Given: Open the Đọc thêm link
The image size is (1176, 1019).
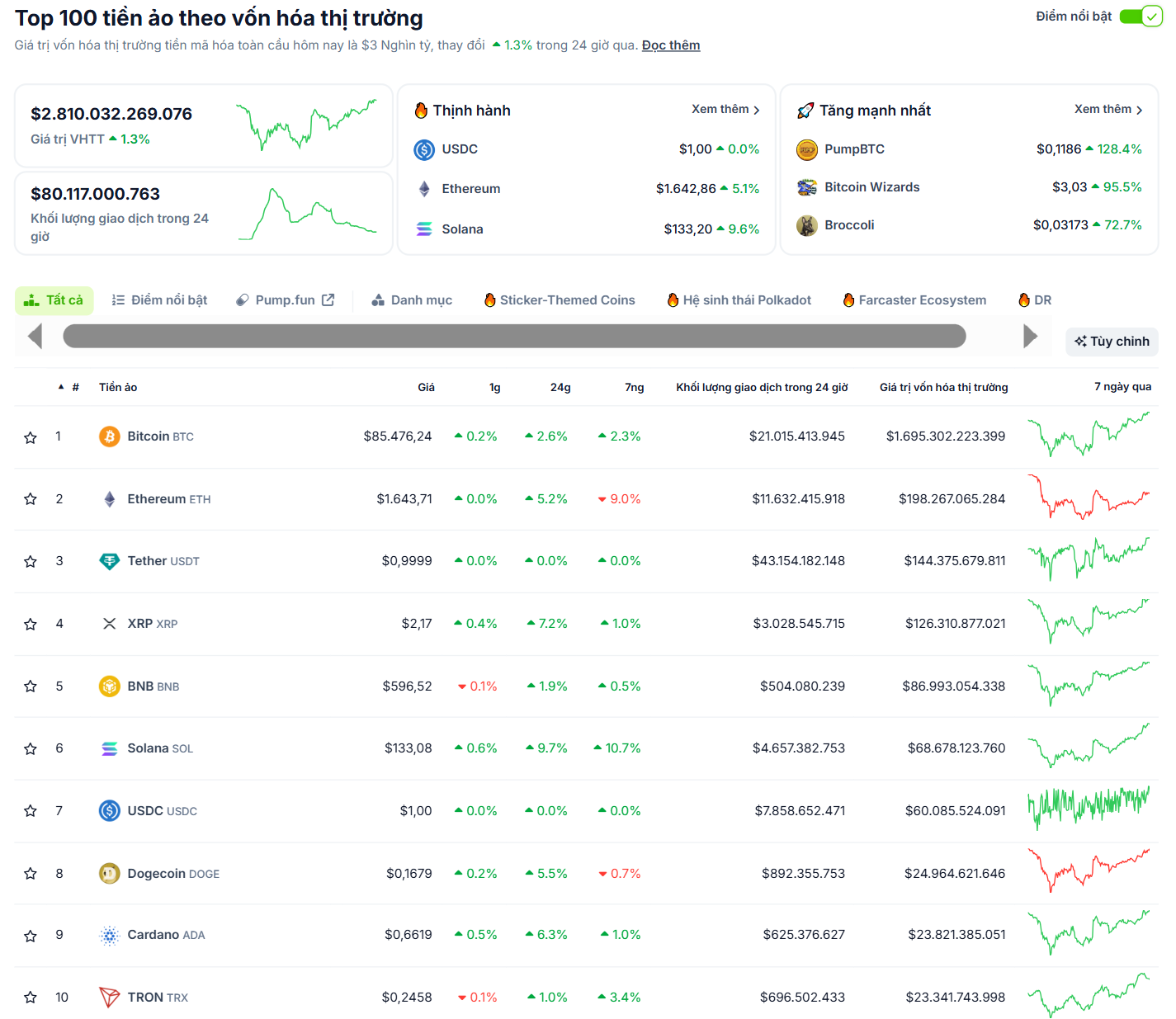Looking at the screenshot, I should pyautogui.click(x=671, y=45).
